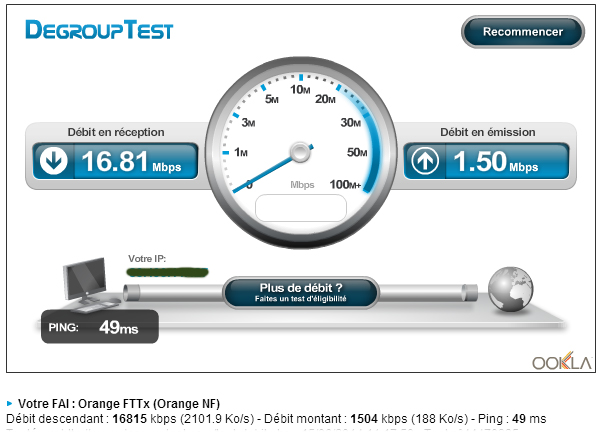Click the Débit en réception label
This screenshot has width=600, height=443.
116,132
